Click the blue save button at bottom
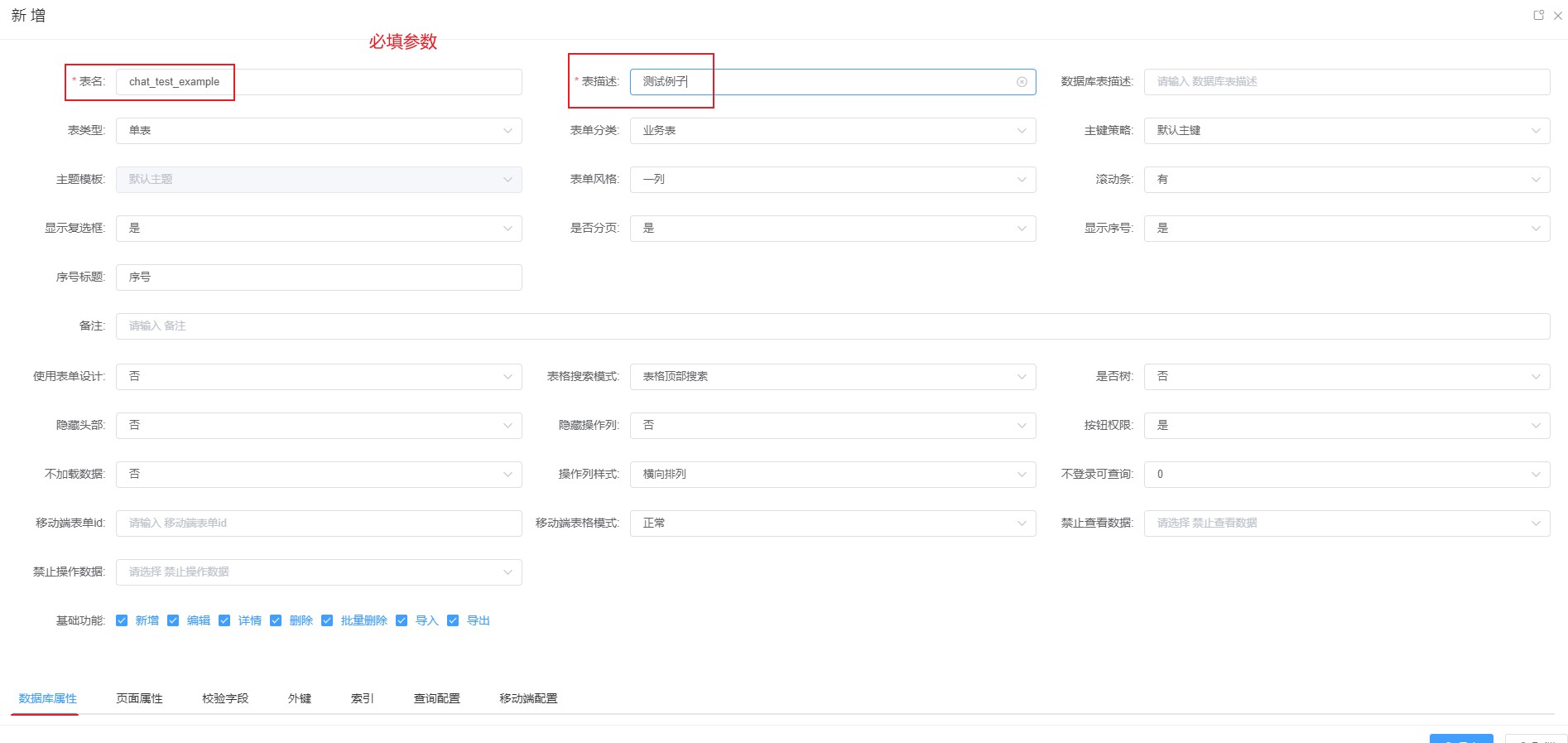The width and height of the screenshot is (1568, 743). coord(1460,739)
